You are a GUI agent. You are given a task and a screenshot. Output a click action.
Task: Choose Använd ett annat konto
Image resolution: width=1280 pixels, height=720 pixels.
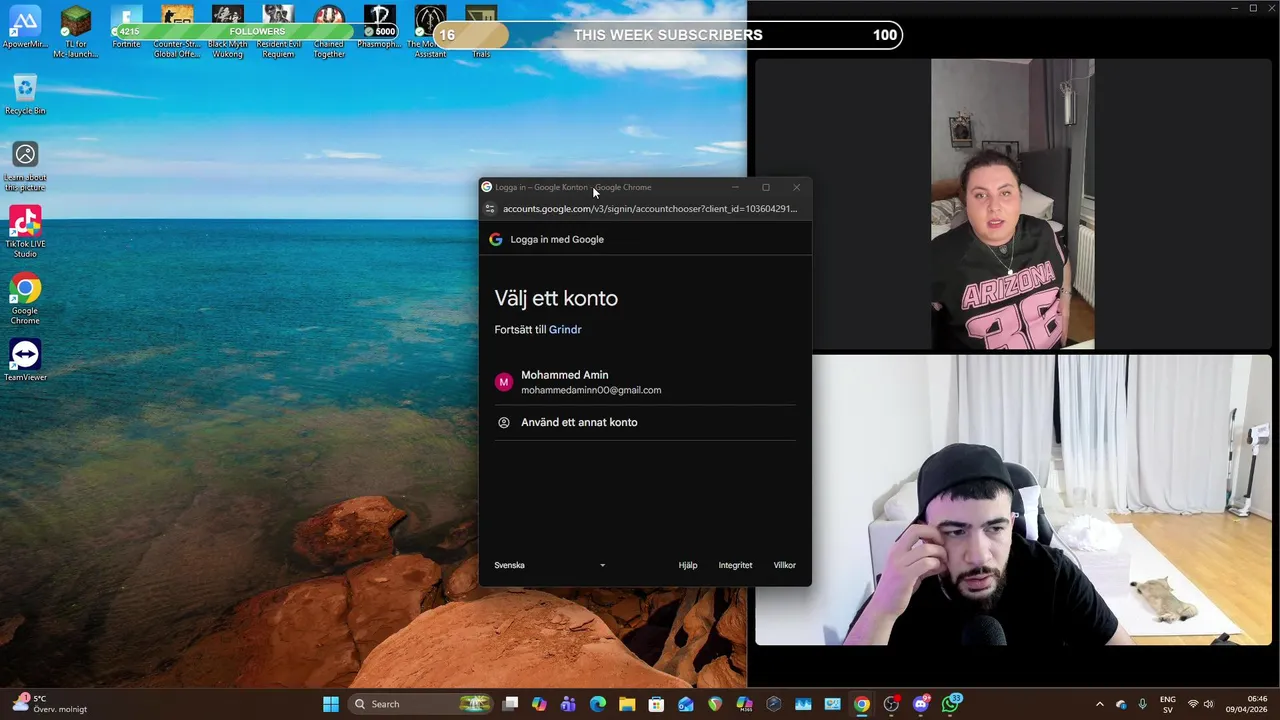(645, 422)
